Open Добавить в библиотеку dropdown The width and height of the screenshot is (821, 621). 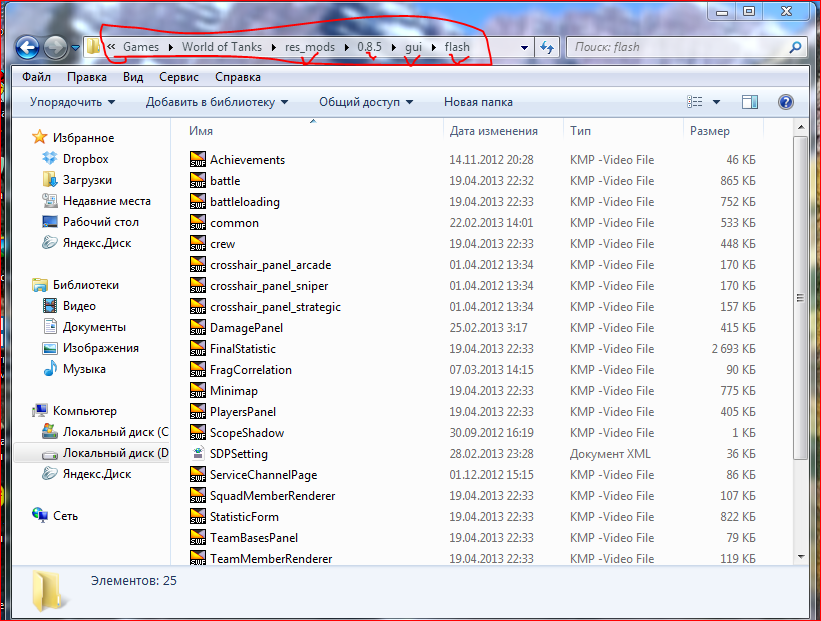[217, 102]
